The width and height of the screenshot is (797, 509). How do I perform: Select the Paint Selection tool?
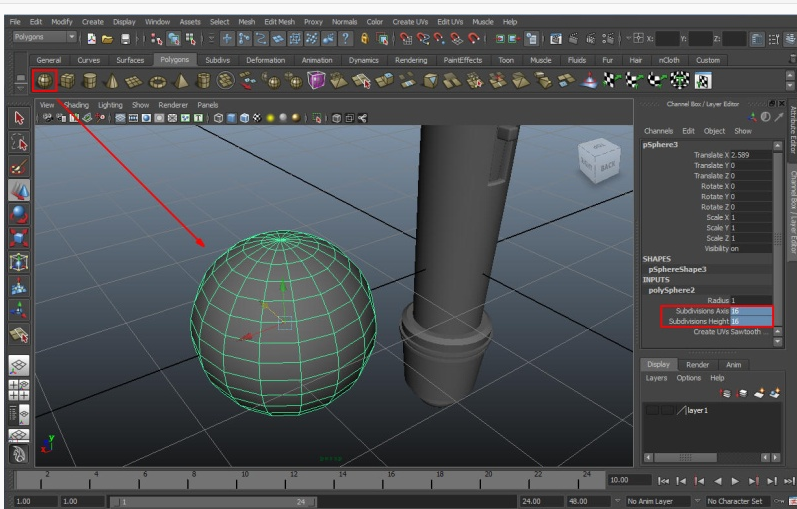click(x=19, y=167)
